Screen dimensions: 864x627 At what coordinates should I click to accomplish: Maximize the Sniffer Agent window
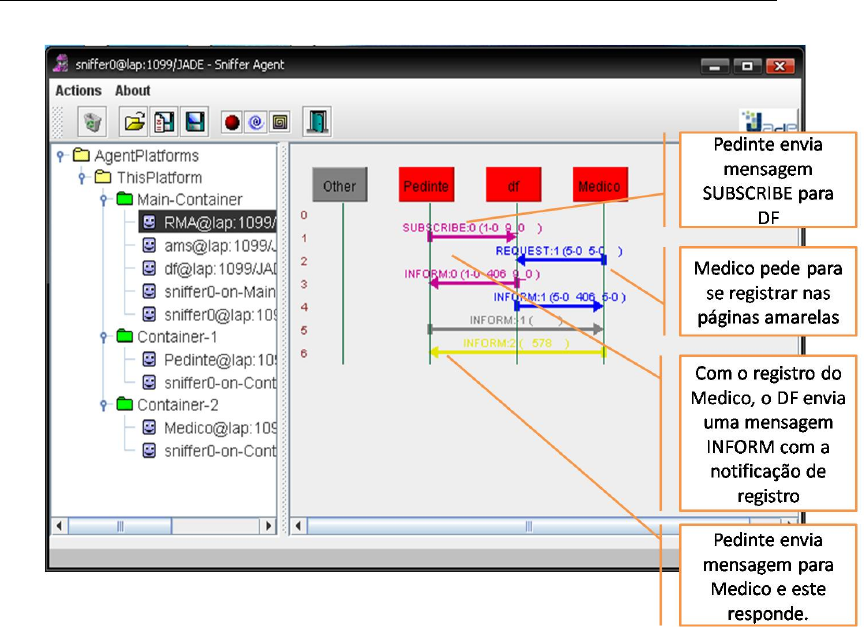pos(747,66)
